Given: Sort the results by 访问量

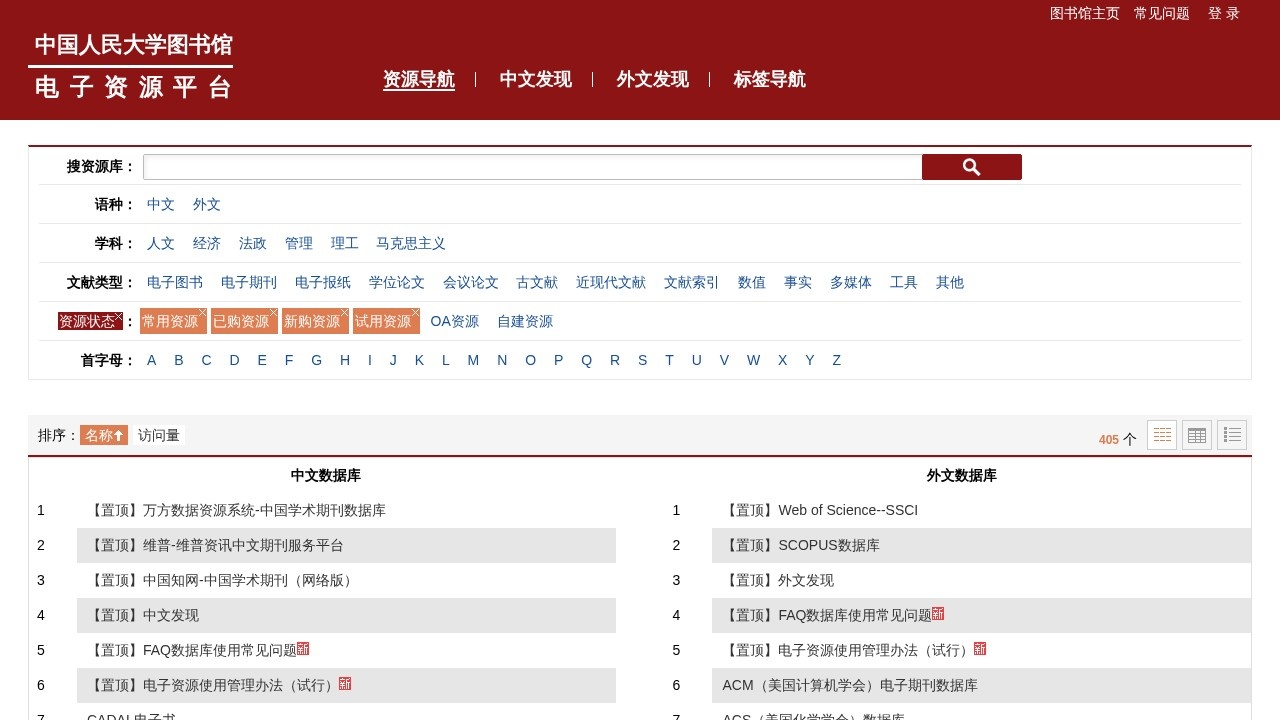Looking at the screenshot, I should coord(158,435).
